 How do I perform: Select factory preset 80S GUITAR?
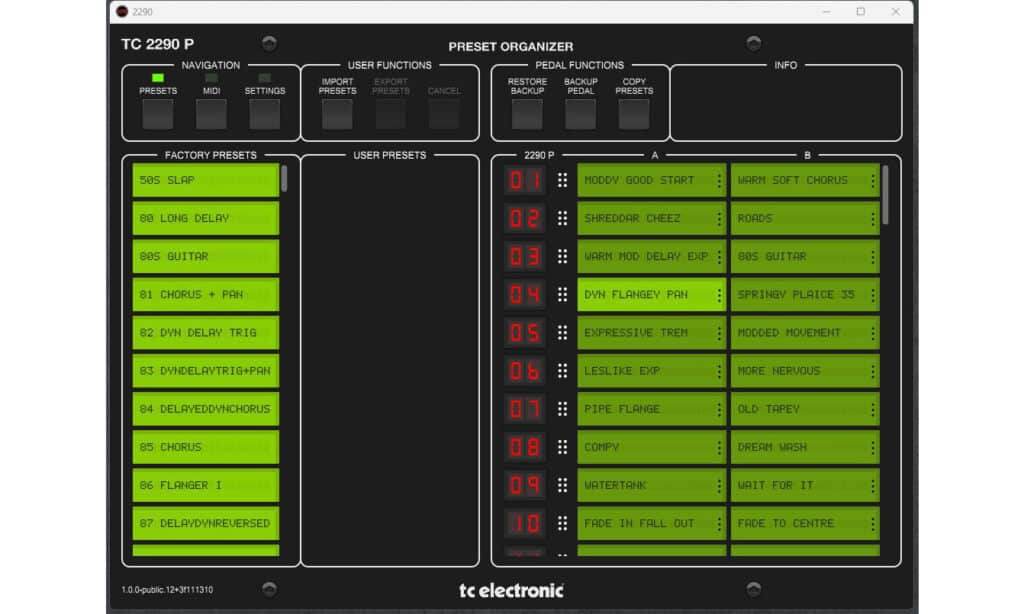(206, 257)
